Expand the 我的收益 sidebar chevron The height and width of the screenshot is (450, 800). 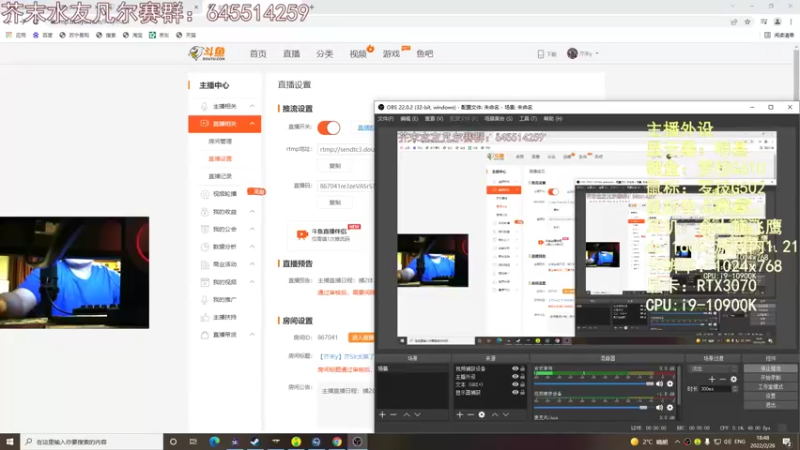point(252,212)
